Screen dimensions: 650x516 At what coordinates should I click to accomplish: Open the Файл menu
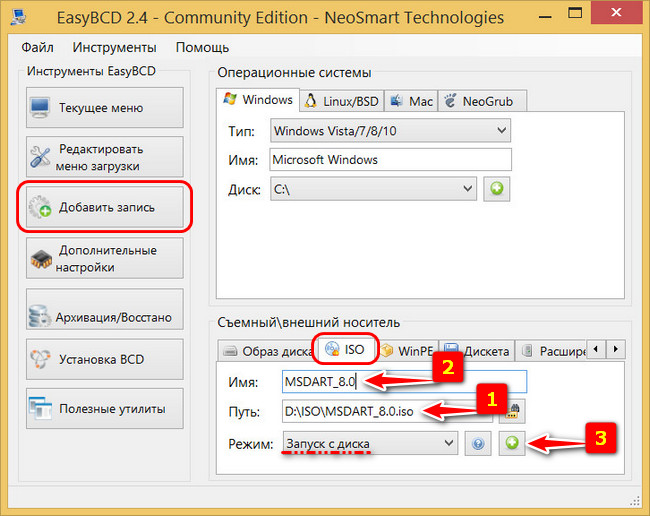37,47
